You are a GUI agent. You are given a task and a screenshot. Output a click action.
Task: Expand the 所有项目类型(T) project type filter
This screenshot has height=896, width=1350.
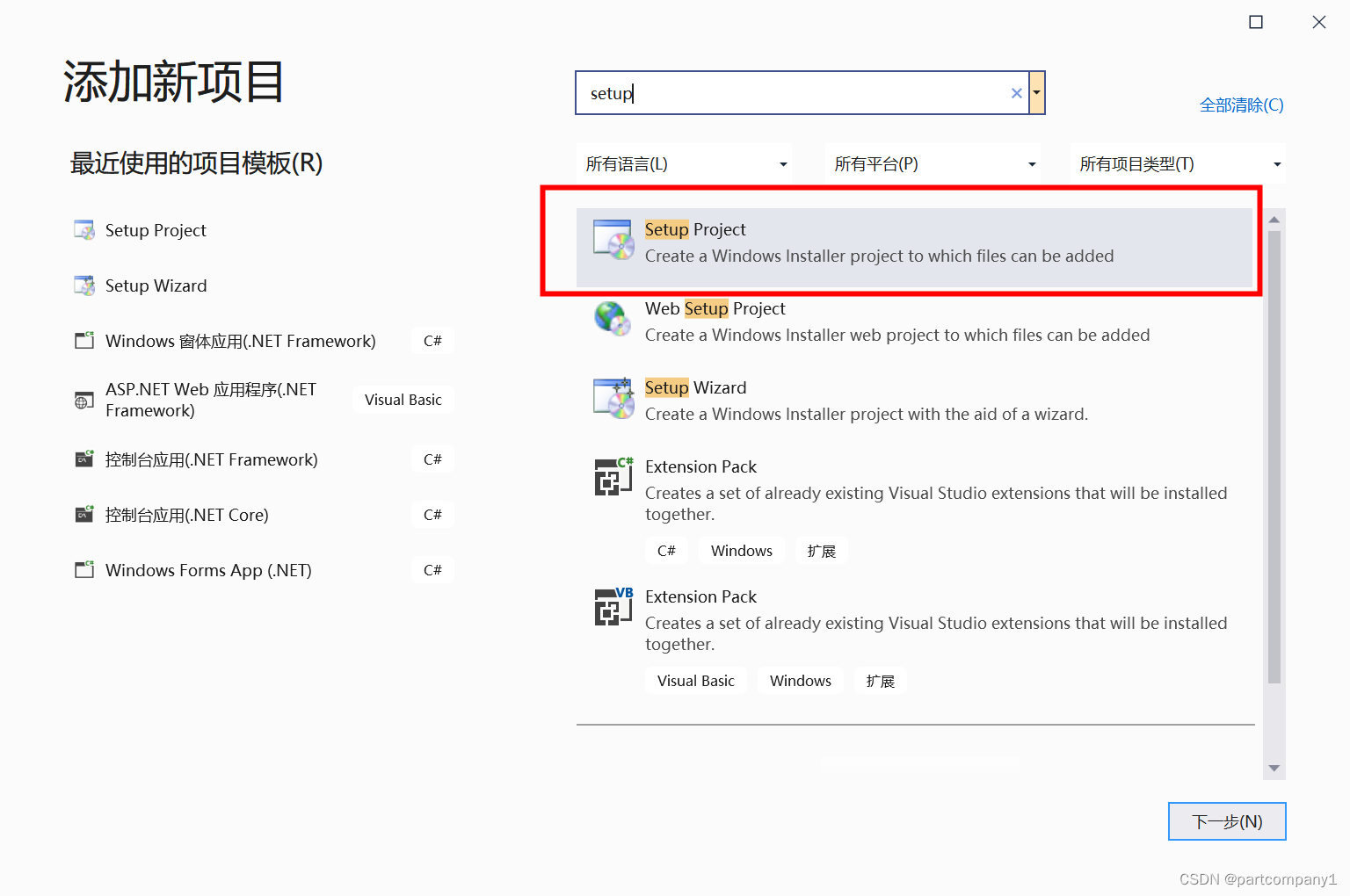point(1178,164)
